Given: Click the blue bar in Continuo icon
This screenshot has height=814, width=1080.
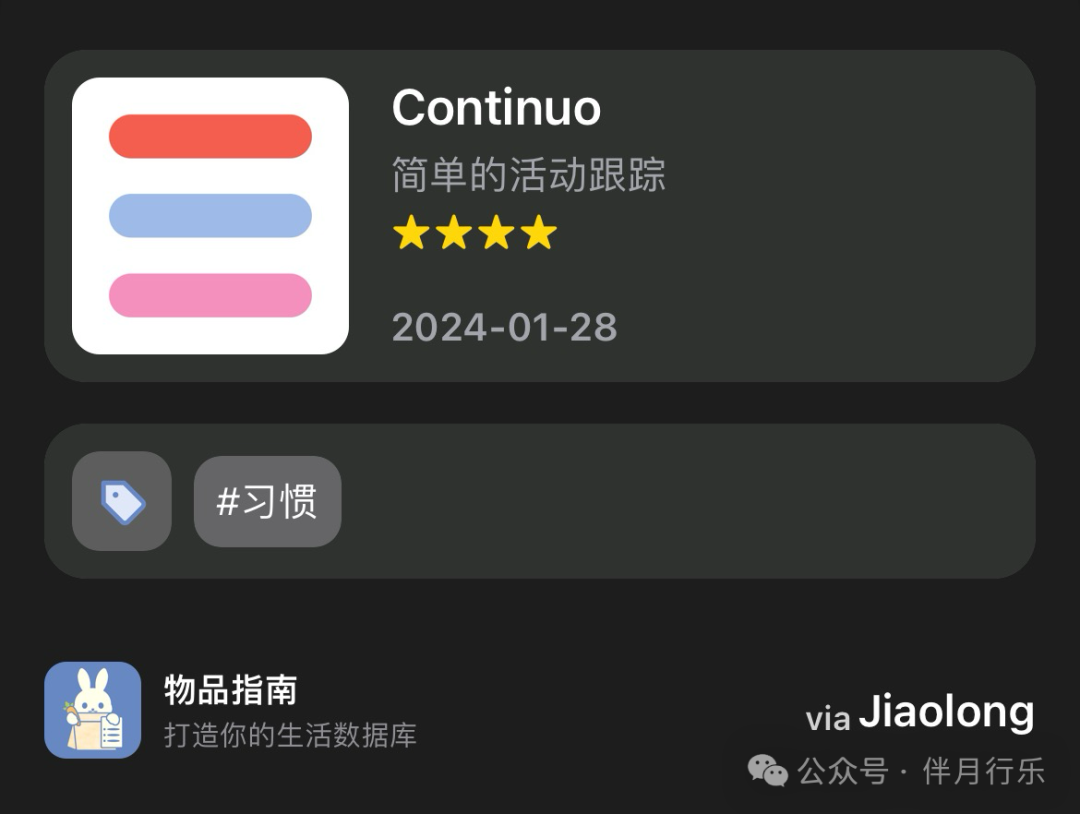Looking at the screenshot, I should pyautogui.click(x=210, y=216).
